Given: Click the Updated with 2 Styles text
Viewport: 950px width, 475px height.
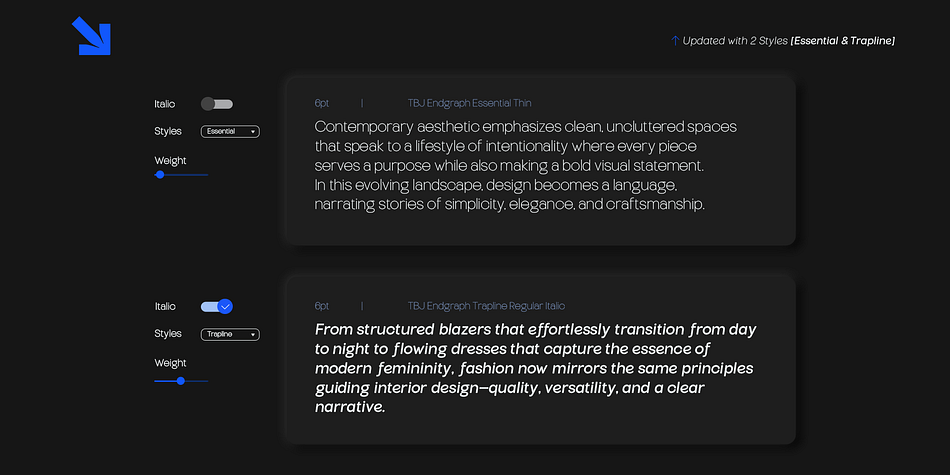Looking at the screenshot, I should [735, 41].
